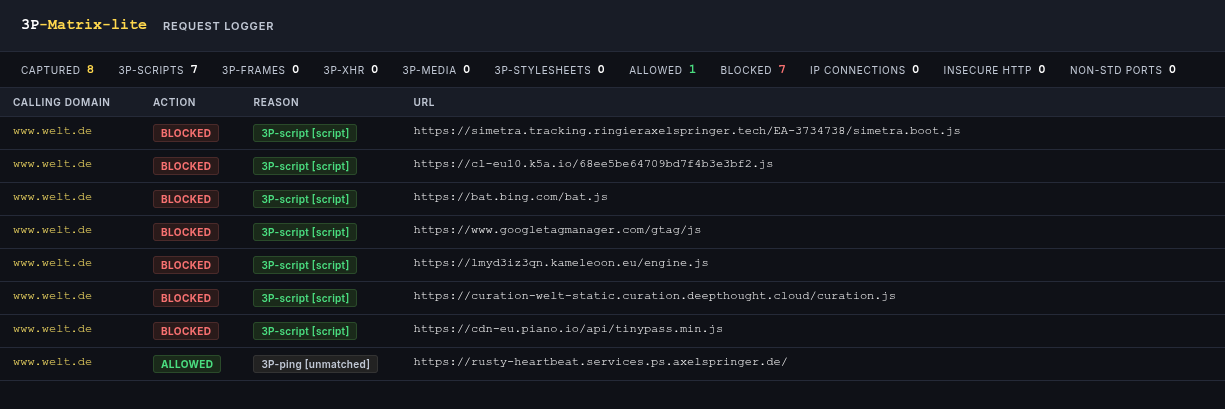This screenshot has width=1225, height=409.
Task: Click the BLOCKED badge in kameleoon row
Action: pos(186,265)
